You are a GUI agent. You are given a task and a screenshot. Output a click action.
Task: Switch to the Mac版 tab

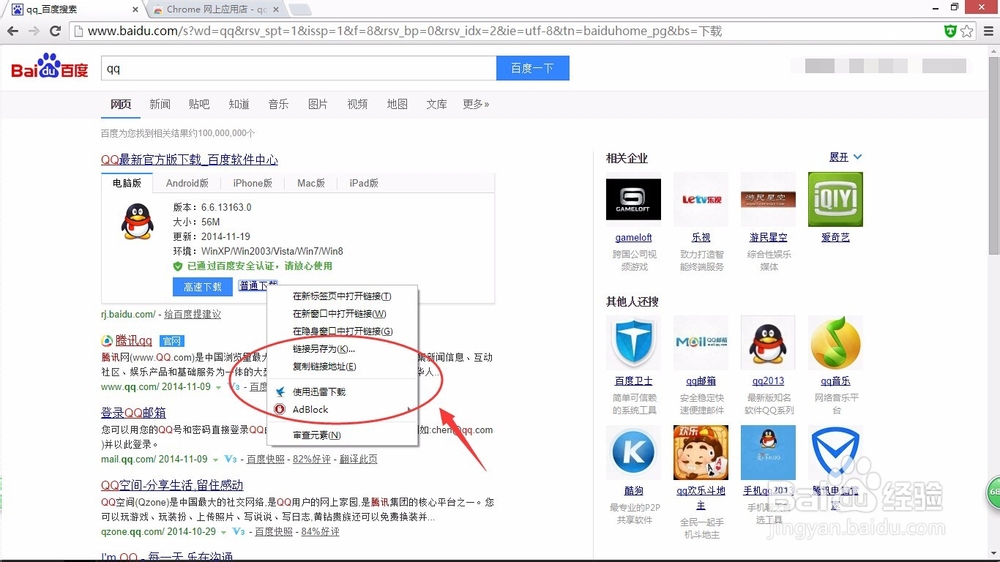tap(311, 183)
